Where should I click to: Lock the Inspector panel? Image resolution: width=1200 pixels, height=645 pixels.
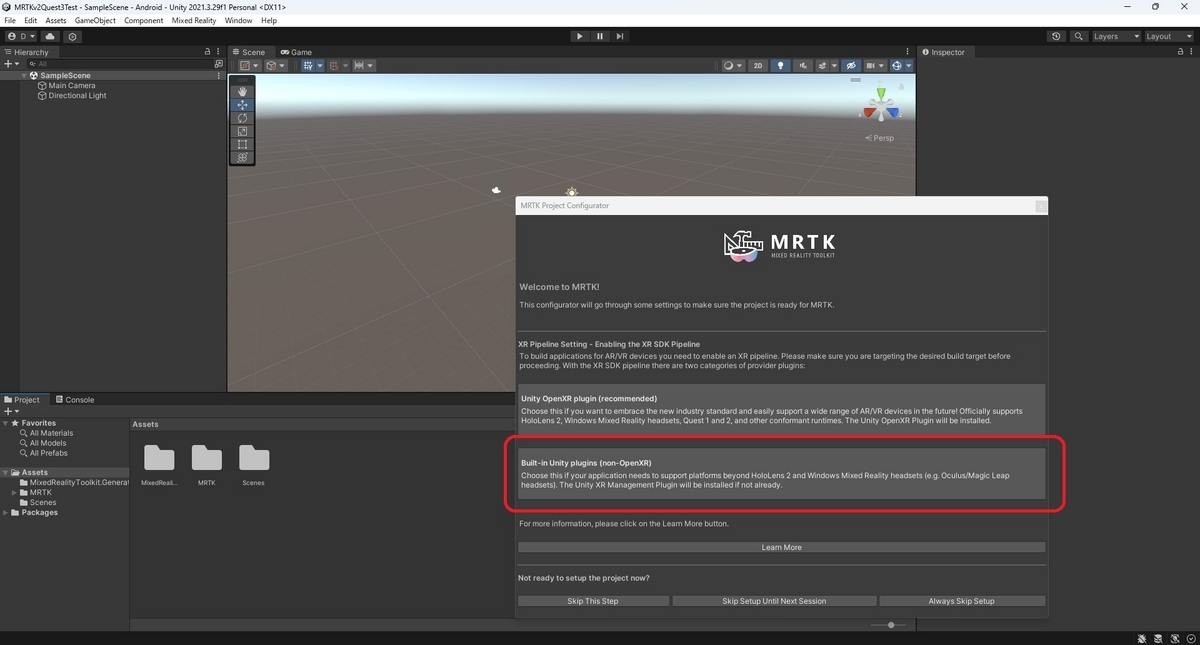1180,52
